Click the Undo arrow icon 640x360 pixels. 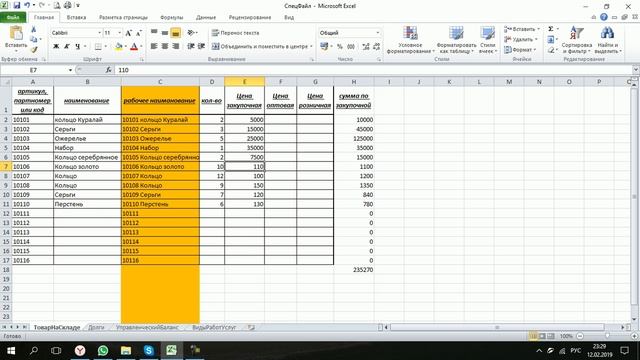coord(27,6)
